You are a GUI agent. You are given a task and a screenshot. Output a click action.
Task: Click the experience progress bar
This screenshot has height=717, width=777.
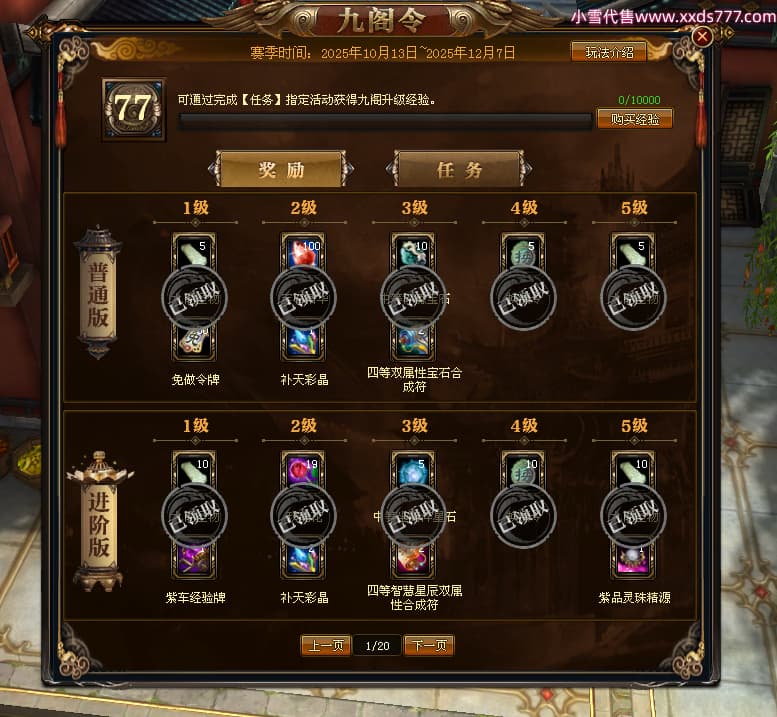385,122
